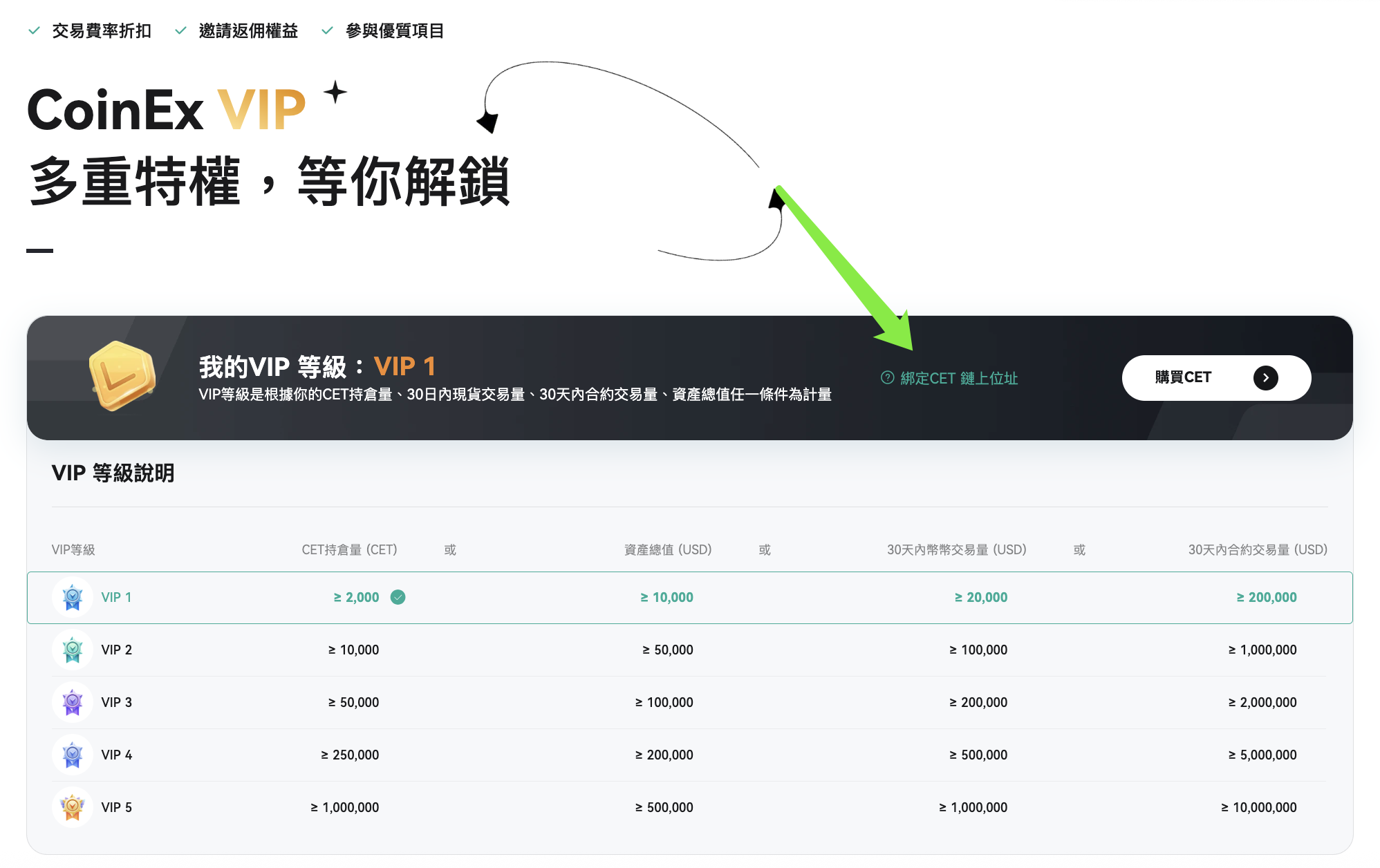Click the CET持倉量 (CET) column header

(x=349, y=549)
